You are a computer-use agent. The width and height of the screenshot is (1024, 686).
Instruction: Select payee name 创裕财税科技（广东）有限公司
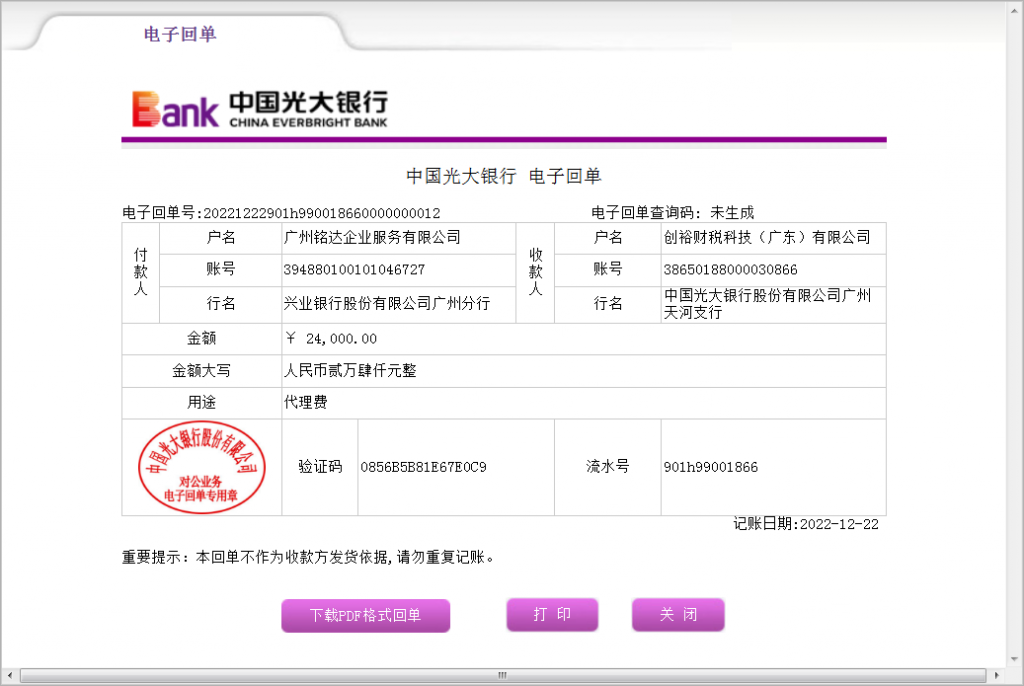(x=767, y=237)
